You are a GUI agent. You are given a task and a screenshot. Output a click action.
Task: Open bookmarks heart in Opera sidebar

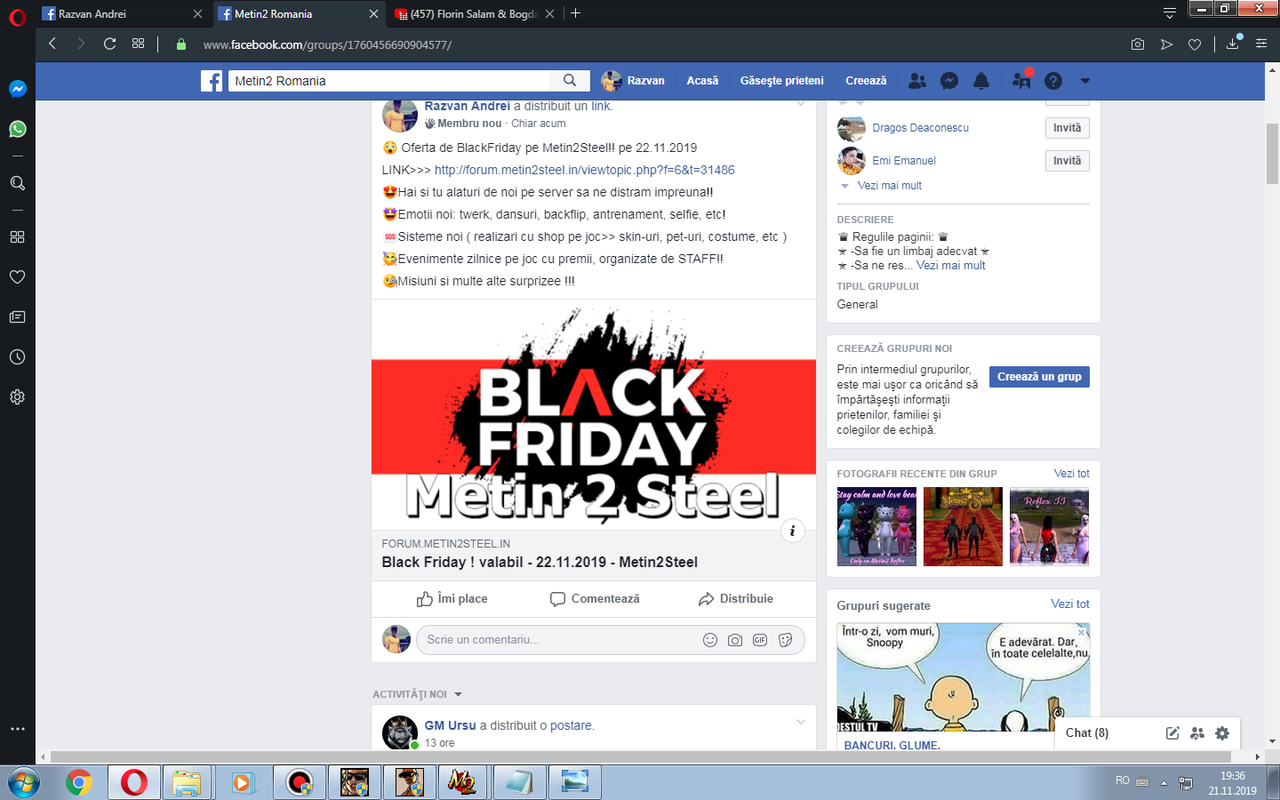[x=17, y=277]
